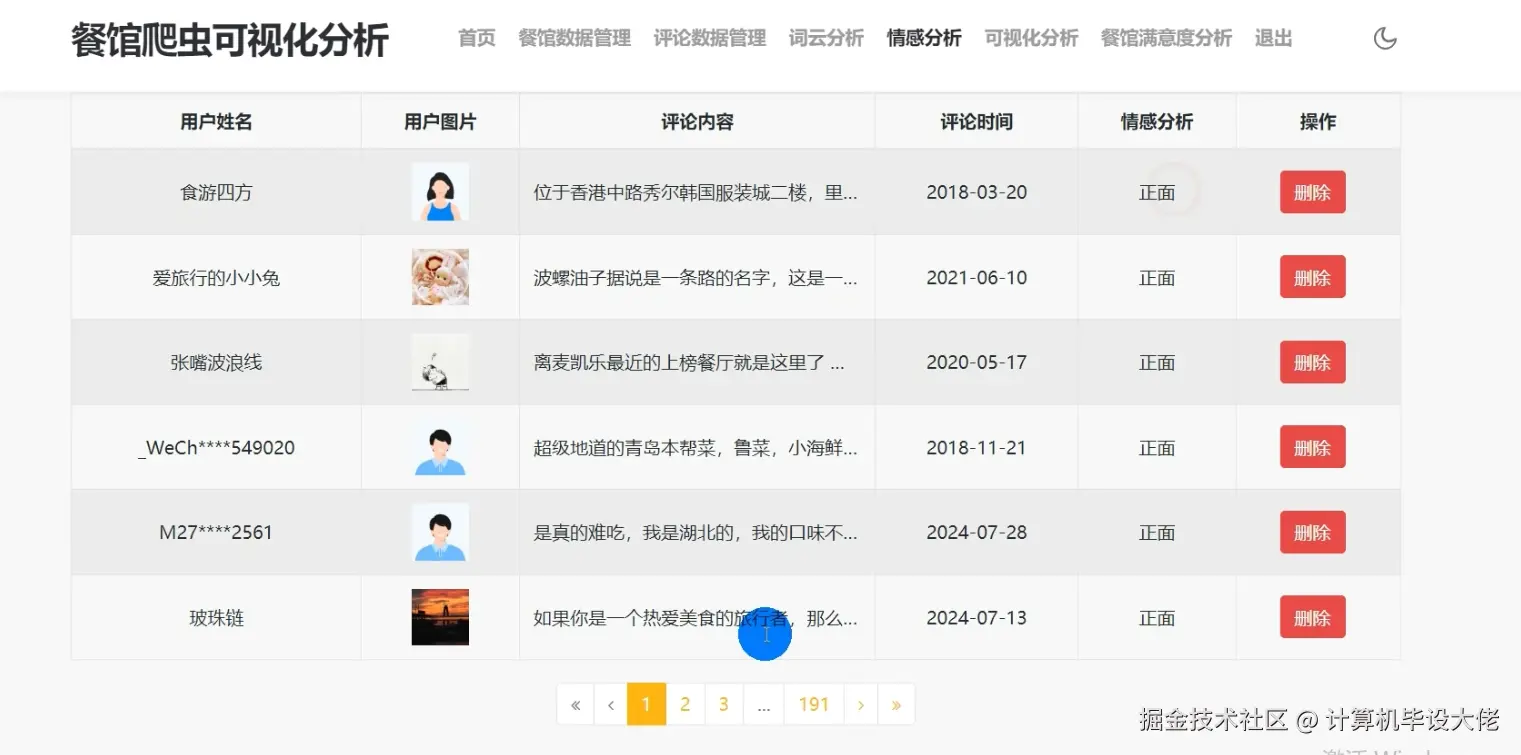
Task: Jump to first page using the double-left arrow
Action: pos(575,703)
